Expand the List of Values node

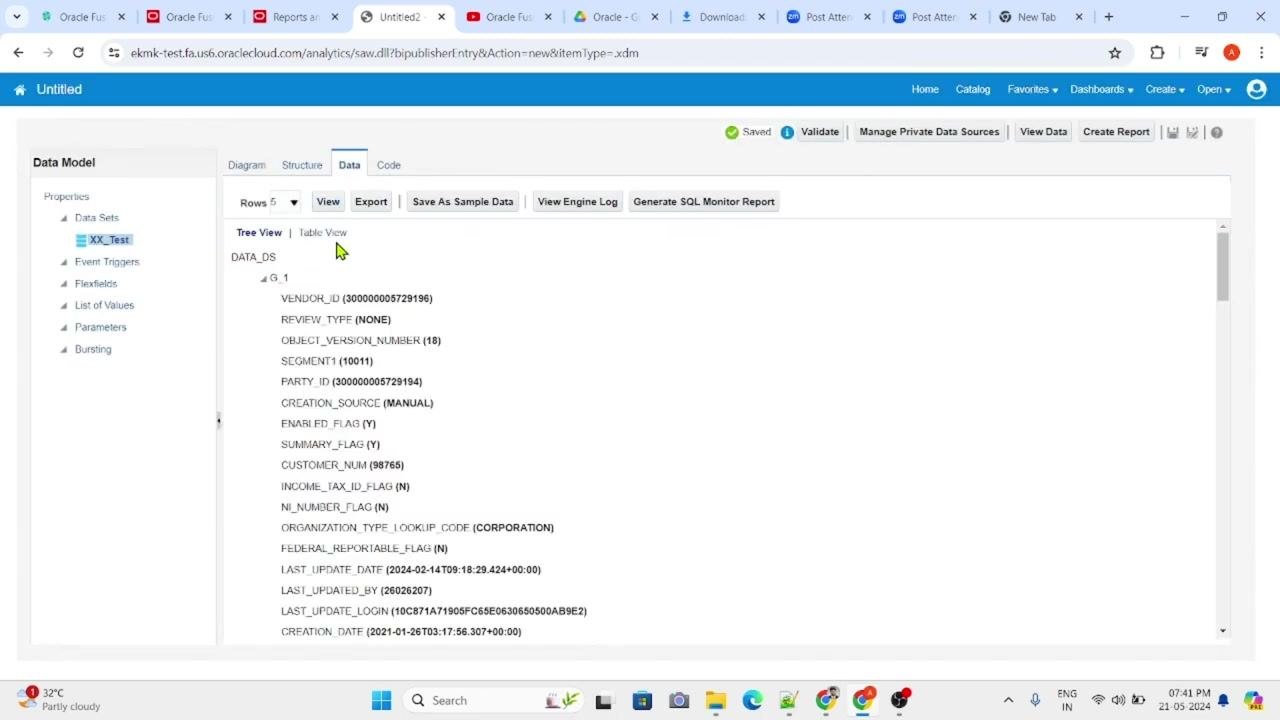tap(64, 306)
